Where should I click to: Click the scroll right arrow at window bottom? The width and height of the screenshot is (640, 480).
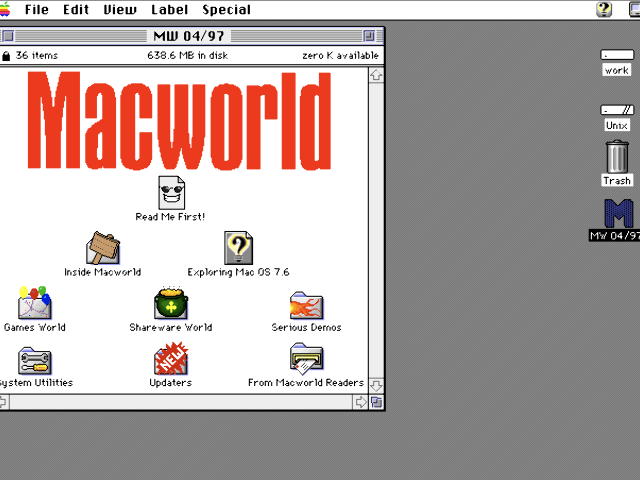click(x=361, y=402)
